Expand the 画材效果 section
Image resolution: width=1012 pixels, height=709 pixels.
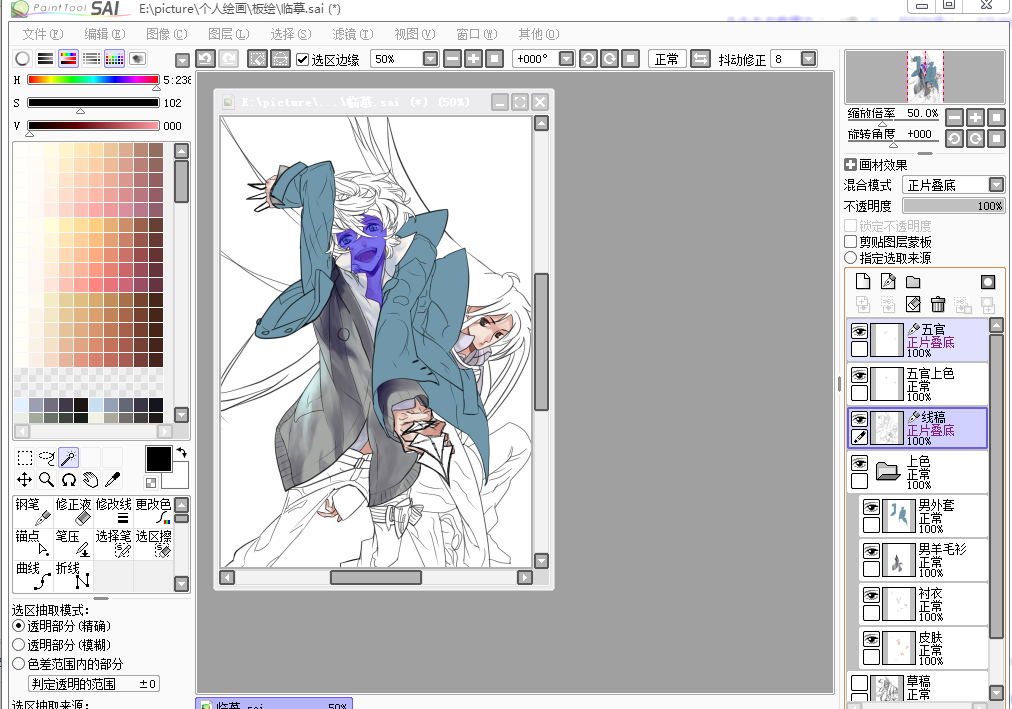(851, 165)
